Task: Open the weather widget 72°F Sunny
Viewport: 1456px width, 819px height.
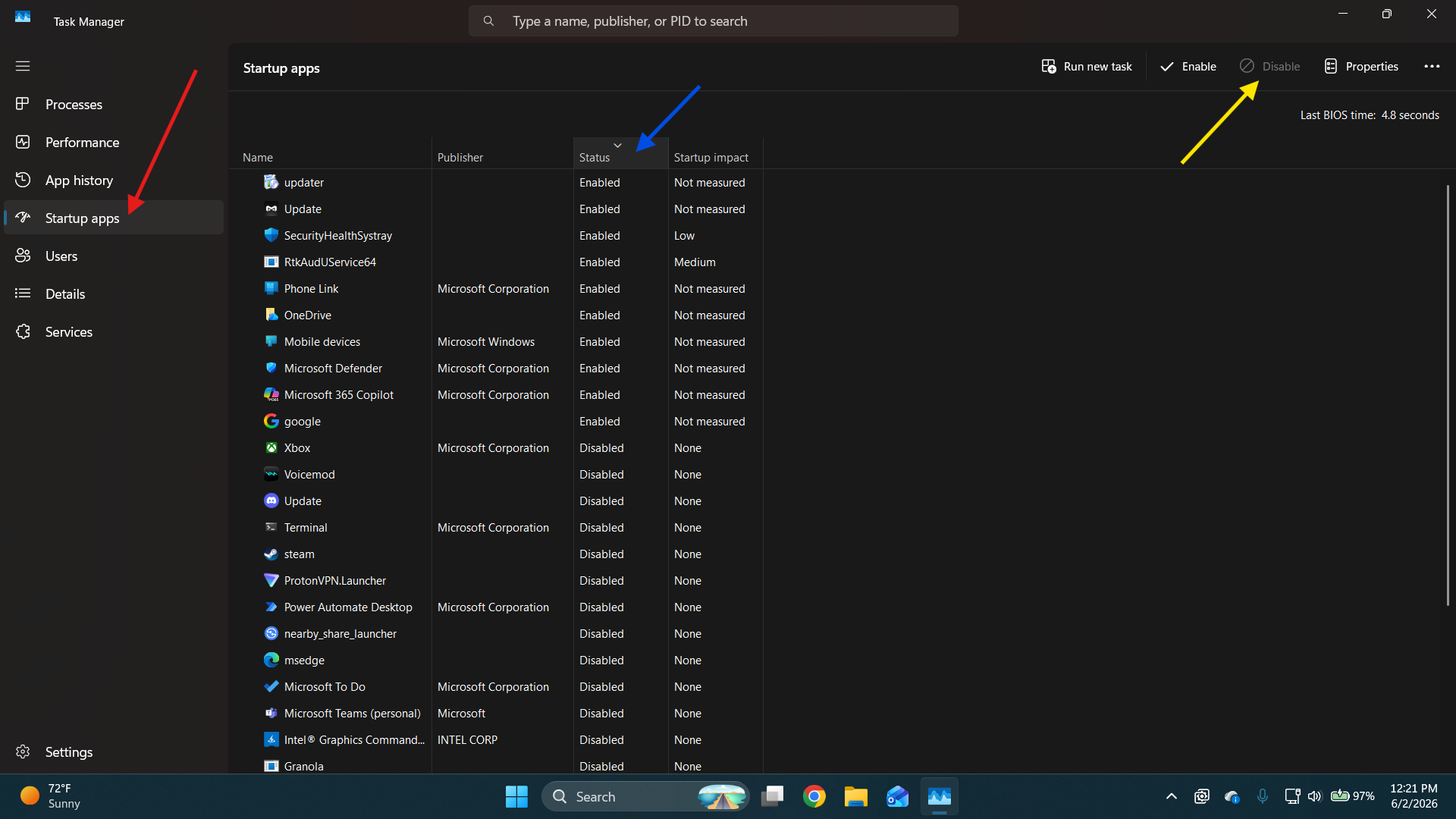Action: click(51, 795)
